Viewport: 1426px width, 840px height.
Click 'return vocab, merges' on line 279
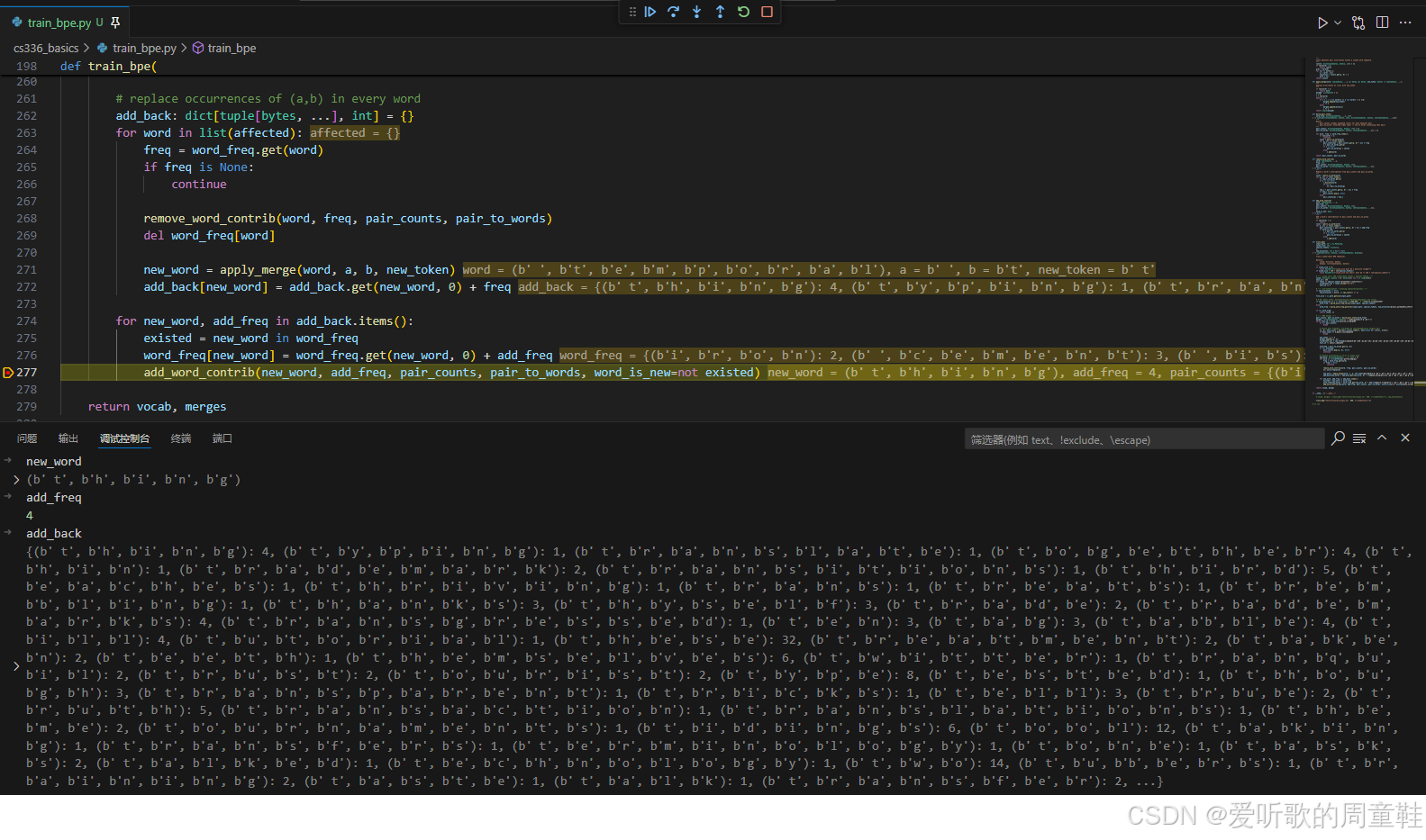[157, 407]
